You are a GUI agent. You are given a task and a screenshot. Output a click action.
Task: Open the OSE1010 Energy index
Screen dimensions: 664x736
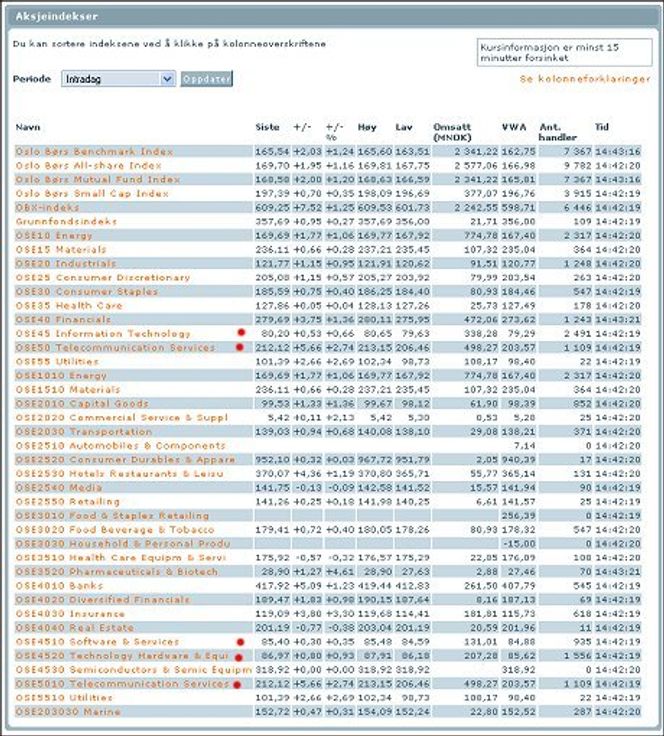61,376
